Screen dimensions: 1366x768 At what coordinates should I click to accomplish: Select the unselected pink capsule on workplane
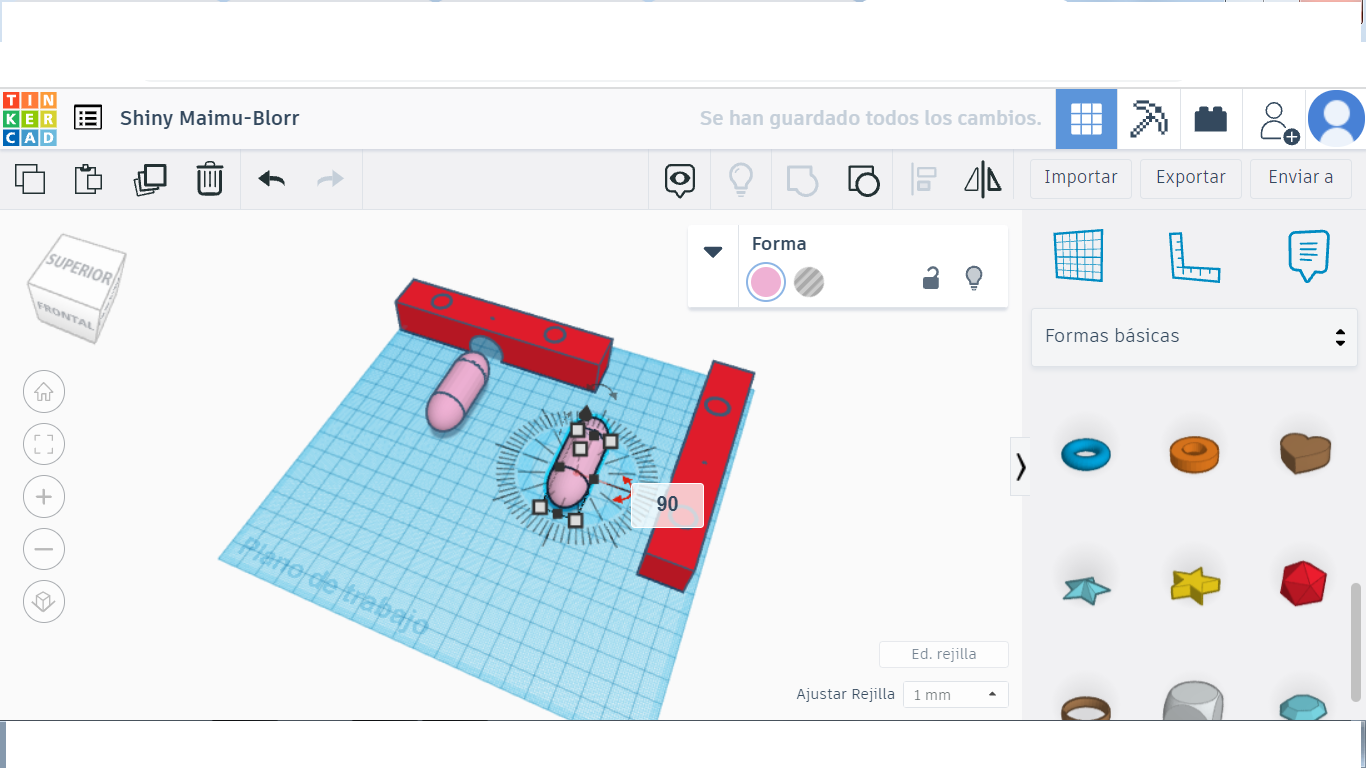[x=457, y=391]
